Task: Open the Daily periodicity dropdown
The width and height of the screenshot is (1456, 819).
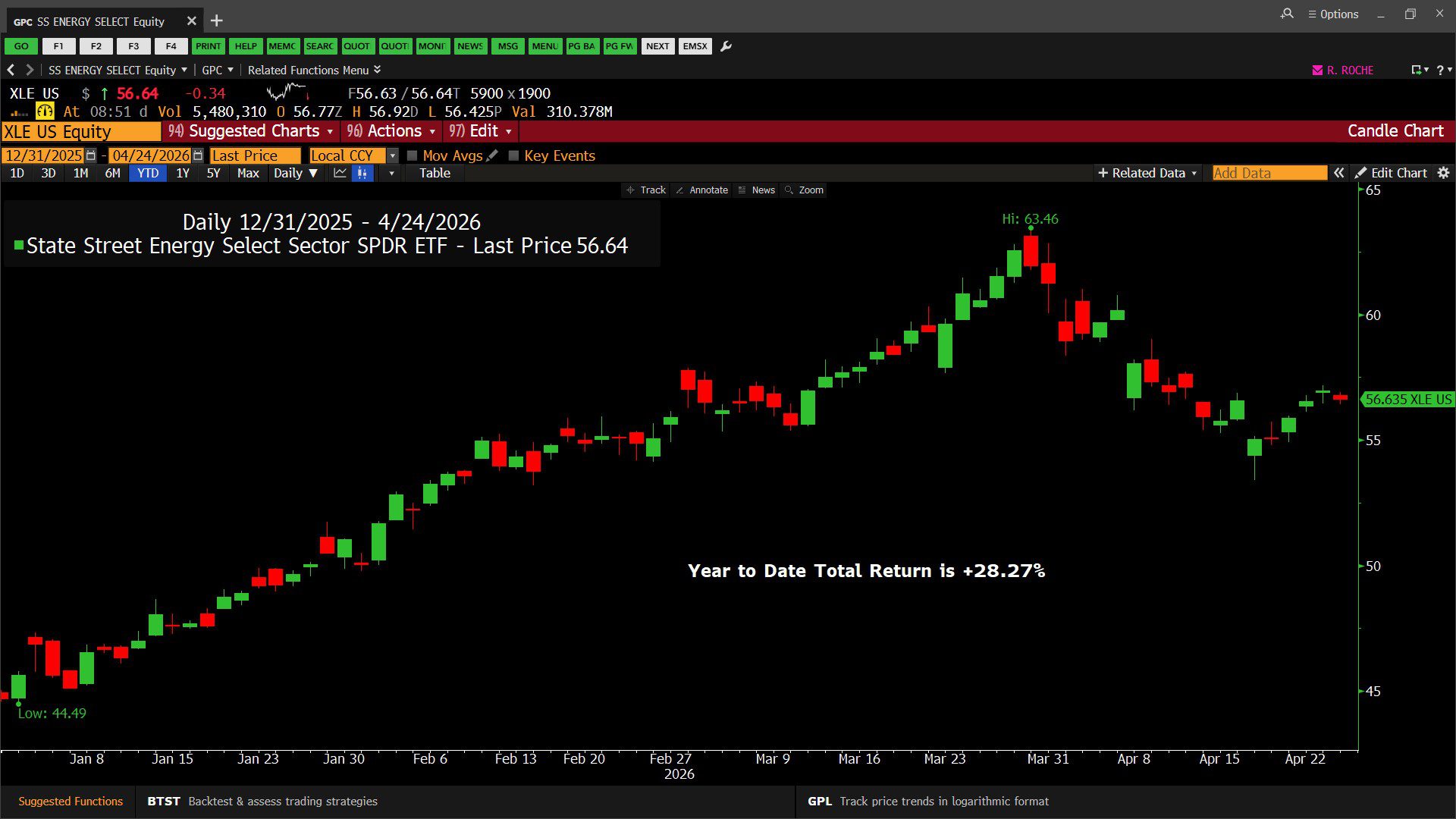Action: (295, 174)
